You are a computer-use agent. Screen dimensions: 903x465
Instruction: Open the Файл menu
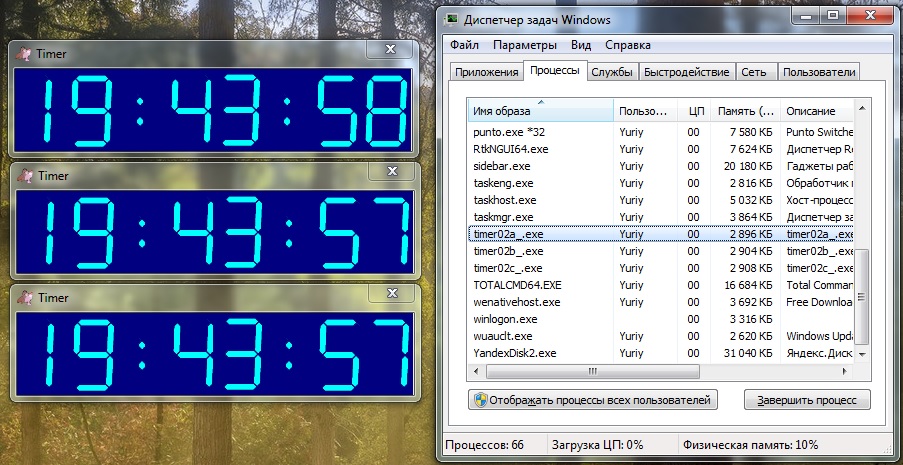(x=464, y=45)
